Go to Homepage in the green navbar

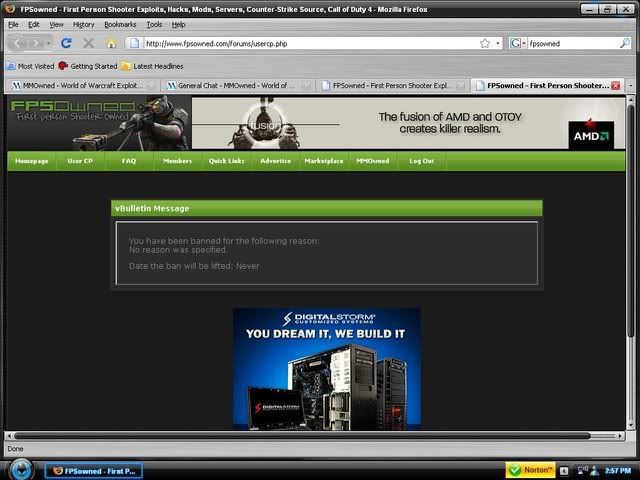[31, 161]
